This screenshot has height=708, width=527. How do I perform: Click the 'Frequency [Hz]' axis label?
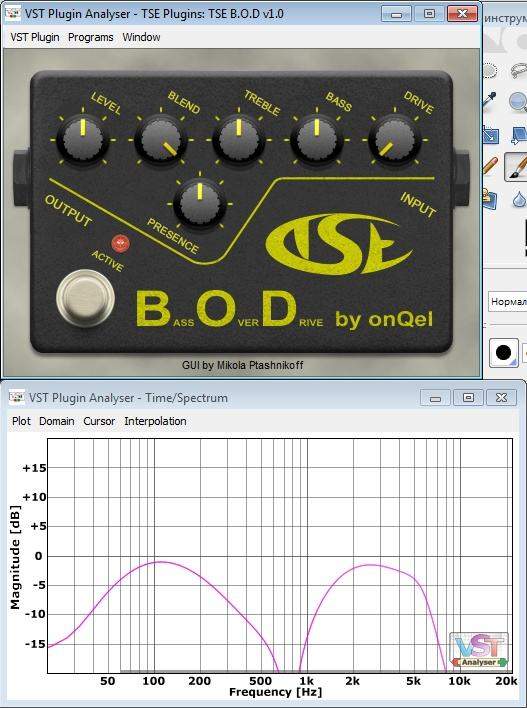click(x=275, y=692)
